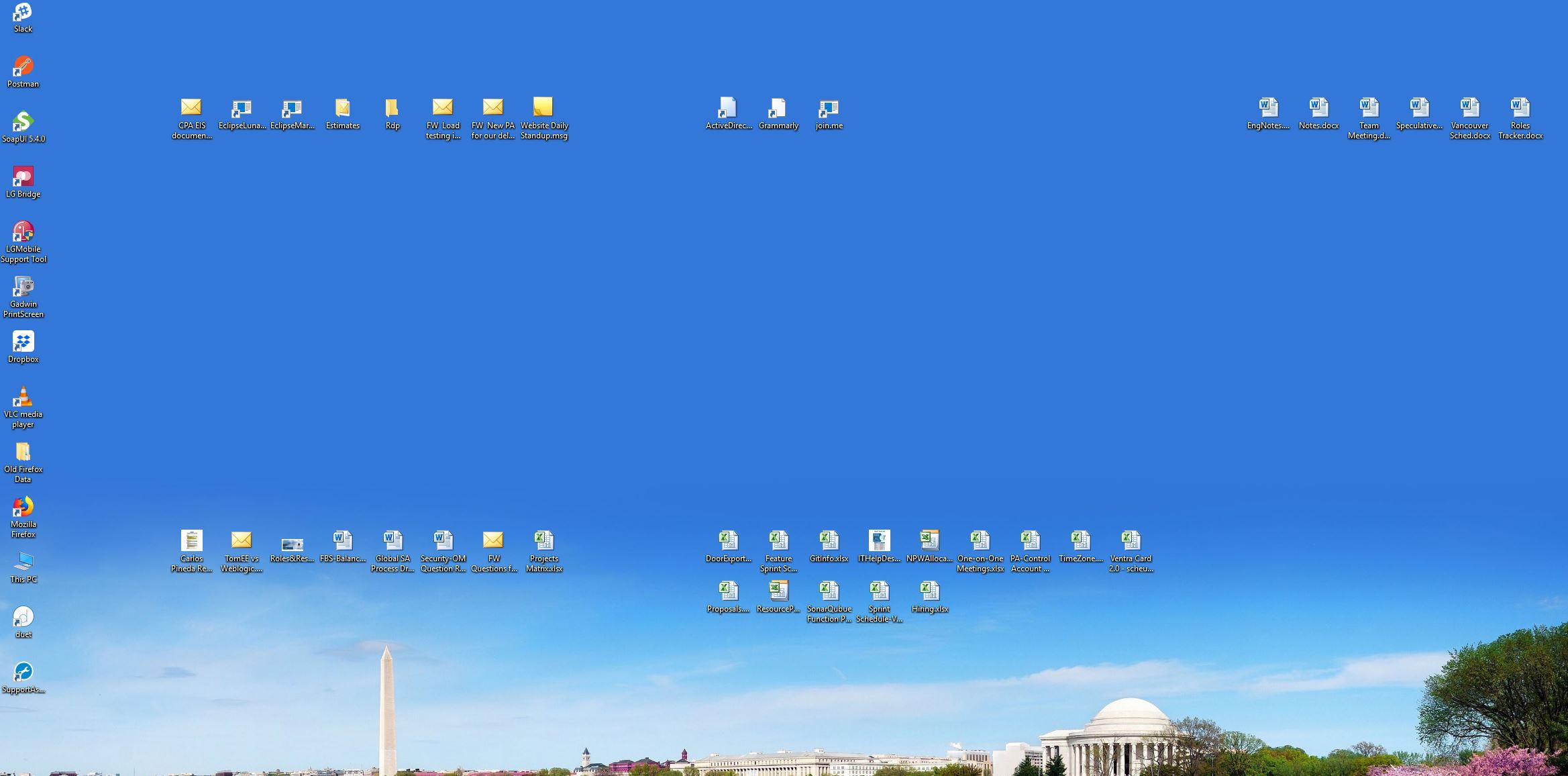This screenshot has width=1568, height=776.
Task: Click the LG Bridge shortcut
Action: pos(23,183)
